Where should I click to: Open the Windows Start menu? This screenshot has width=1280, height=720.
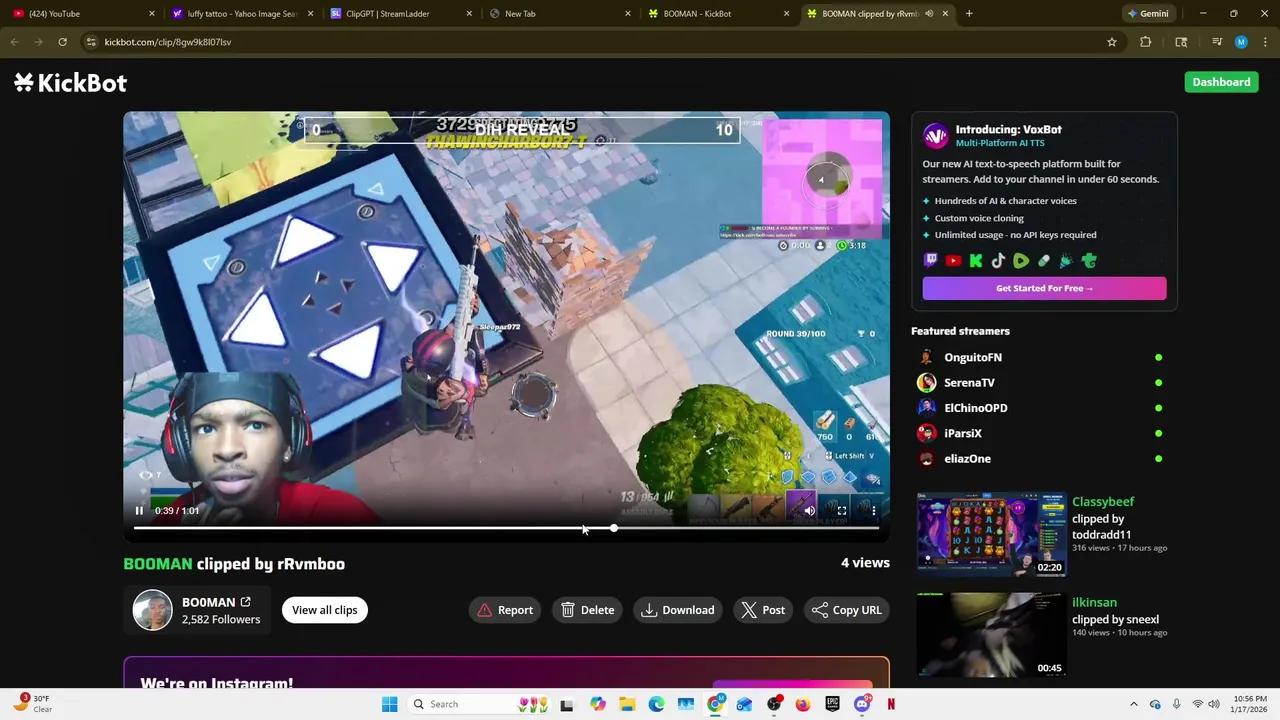tap(389, 704)
